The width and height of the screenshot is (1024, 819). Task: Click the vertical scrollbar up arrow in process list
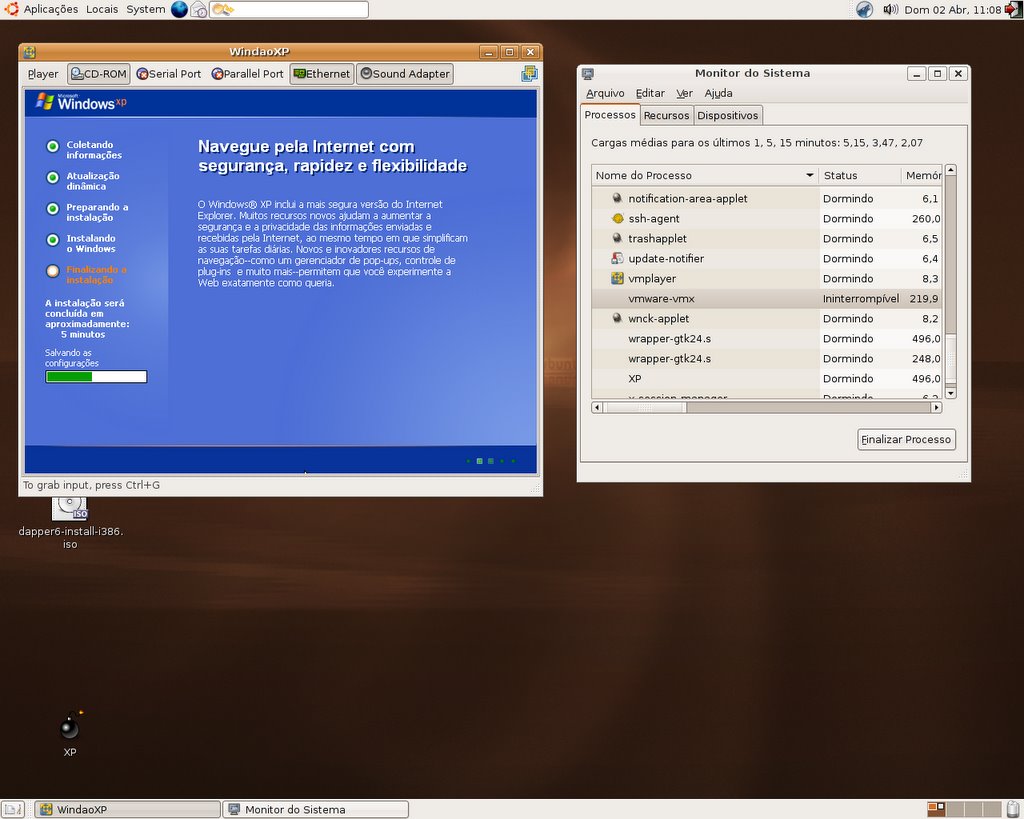[951, 170]
